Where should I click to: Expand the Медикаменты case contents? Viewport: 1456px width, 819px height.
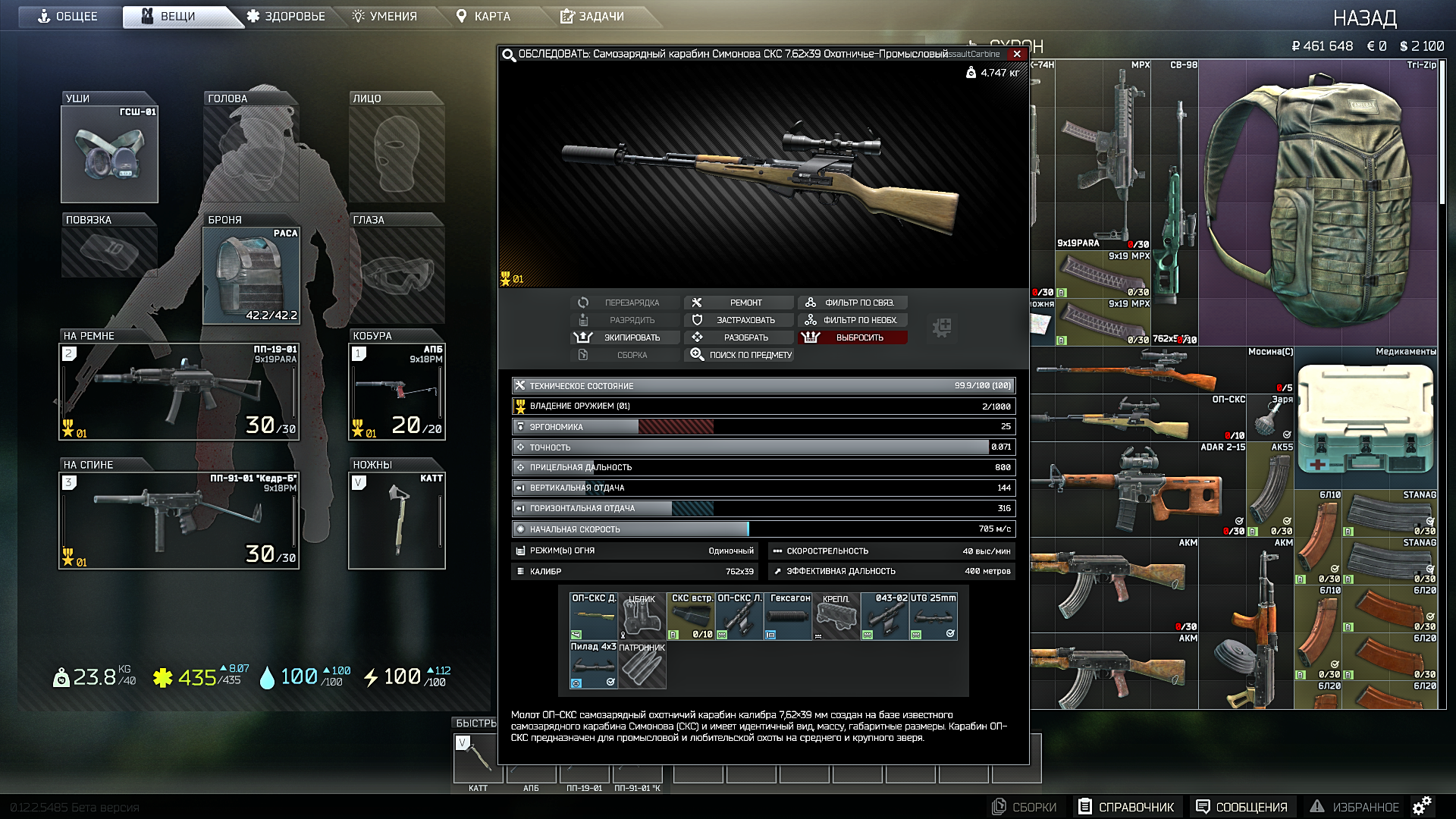(1365, 417)
